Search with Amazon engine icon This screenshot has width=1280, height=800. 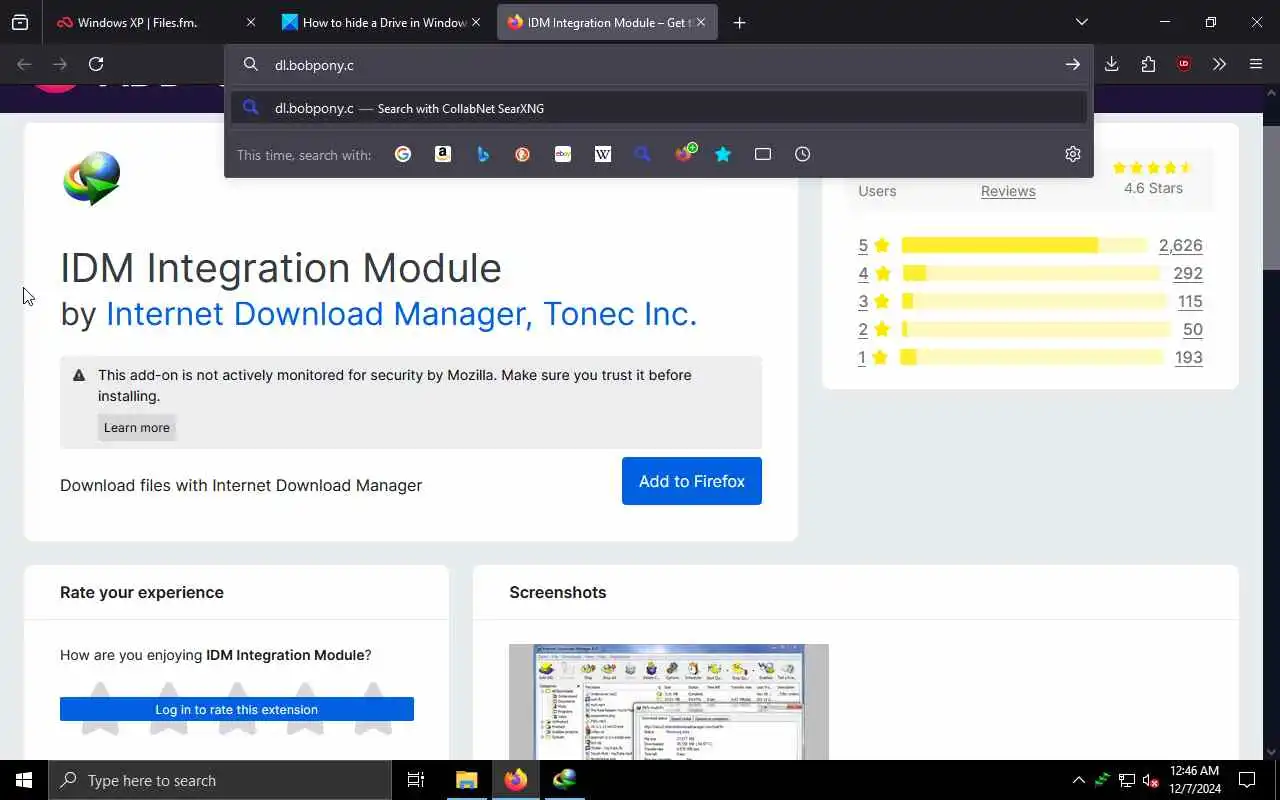point(443,154)
